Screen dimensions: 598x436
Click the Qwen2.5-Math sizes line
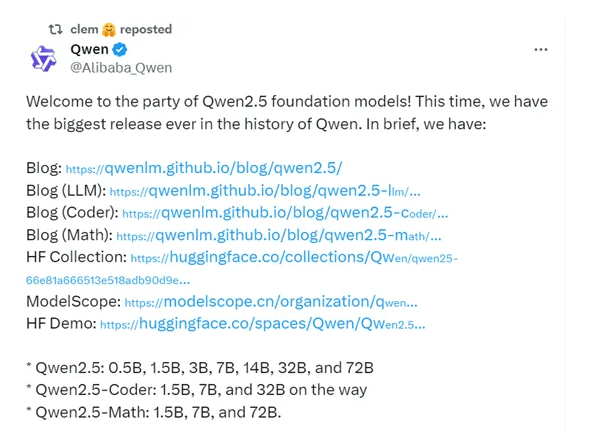(x=154, y=412)
